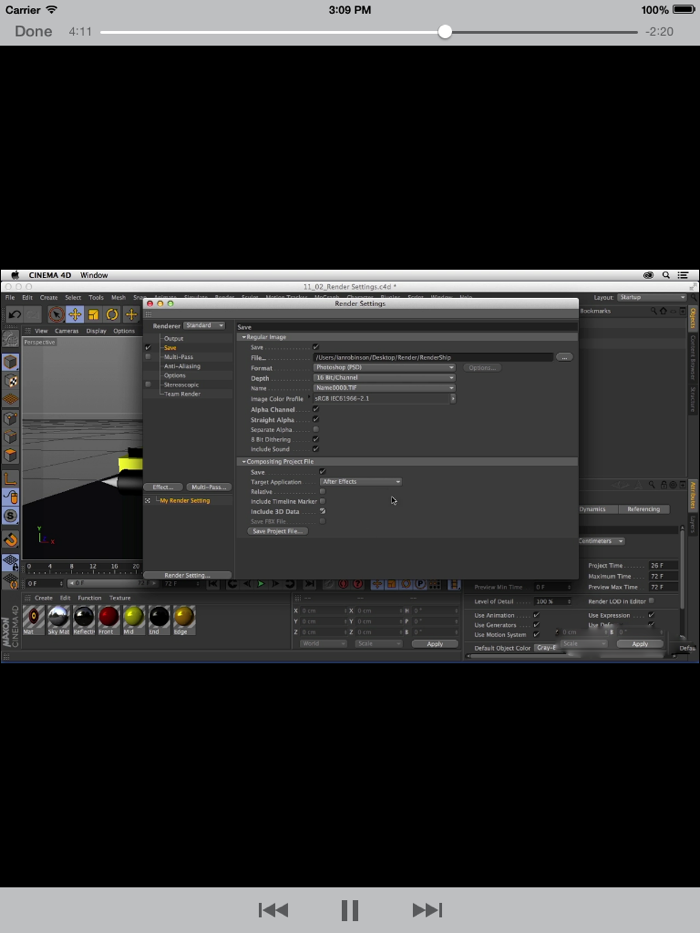This screenshot has width=700, height=933.
Task: Open macOS Spotlight search icon
Action: click(x=666, y=275)
